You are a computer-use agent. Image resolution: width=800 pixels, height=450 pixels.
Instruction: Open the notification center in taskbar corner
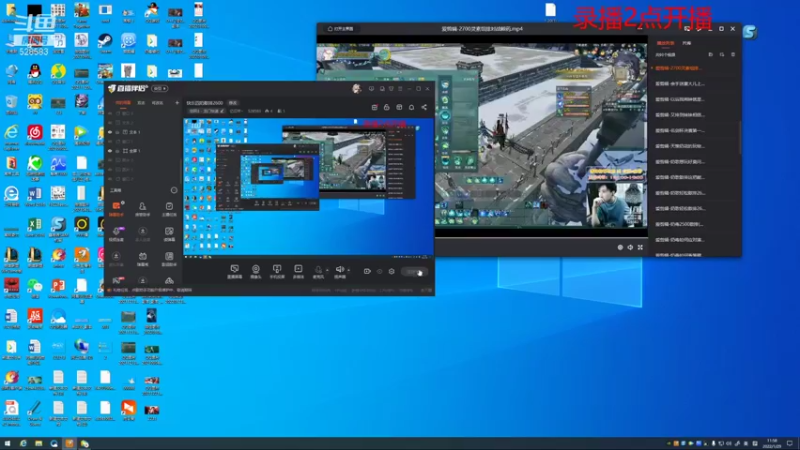click(x=790, y=443)
